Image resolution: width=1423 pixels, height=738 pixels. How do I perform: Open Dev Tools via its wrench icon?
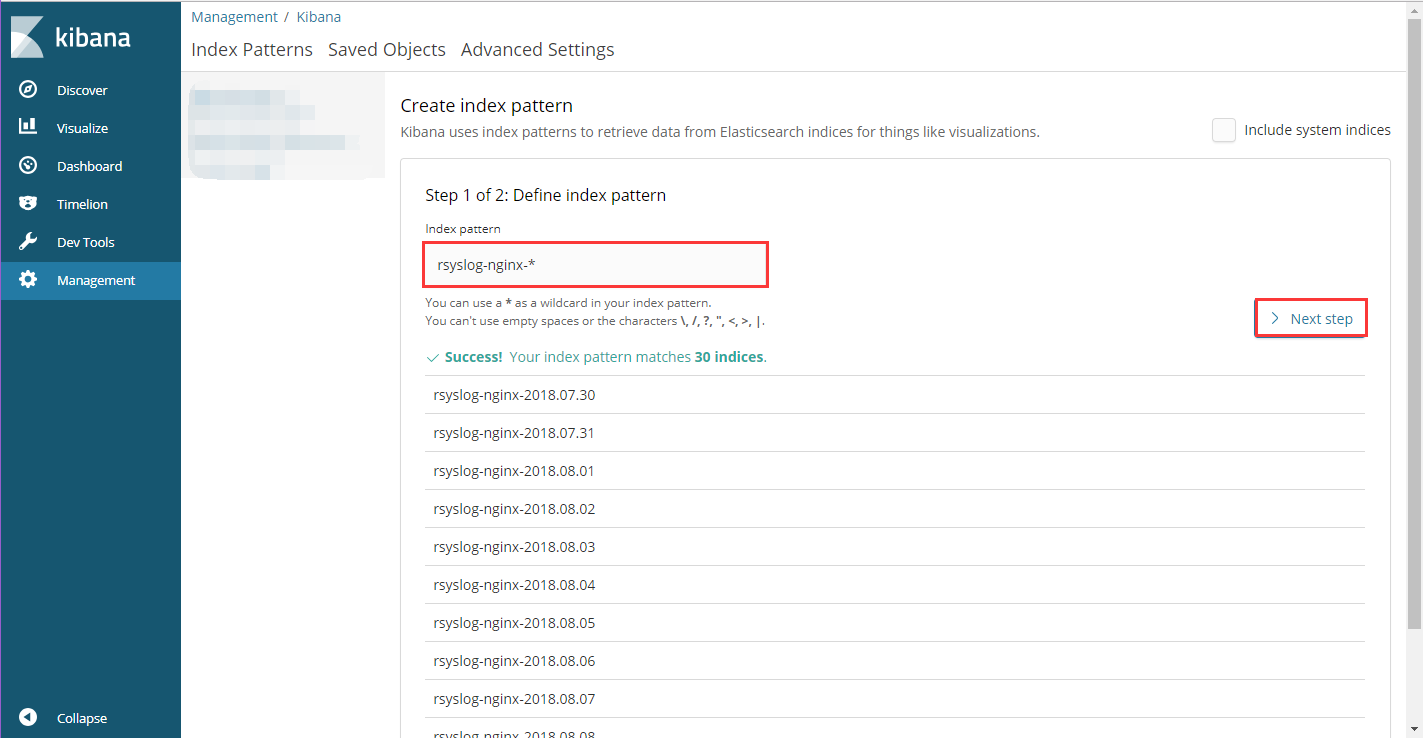coord(28,242)
